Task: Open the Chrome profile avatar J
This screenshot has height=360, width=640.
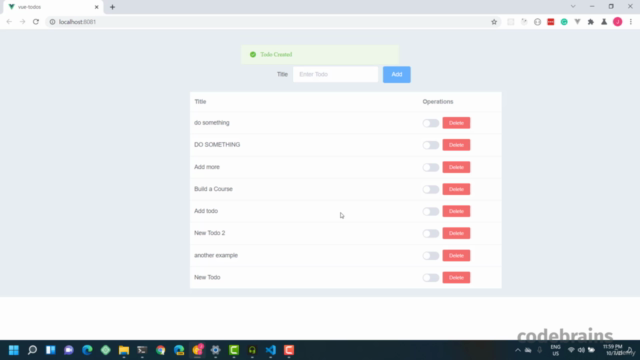Action: coord(618,22)
